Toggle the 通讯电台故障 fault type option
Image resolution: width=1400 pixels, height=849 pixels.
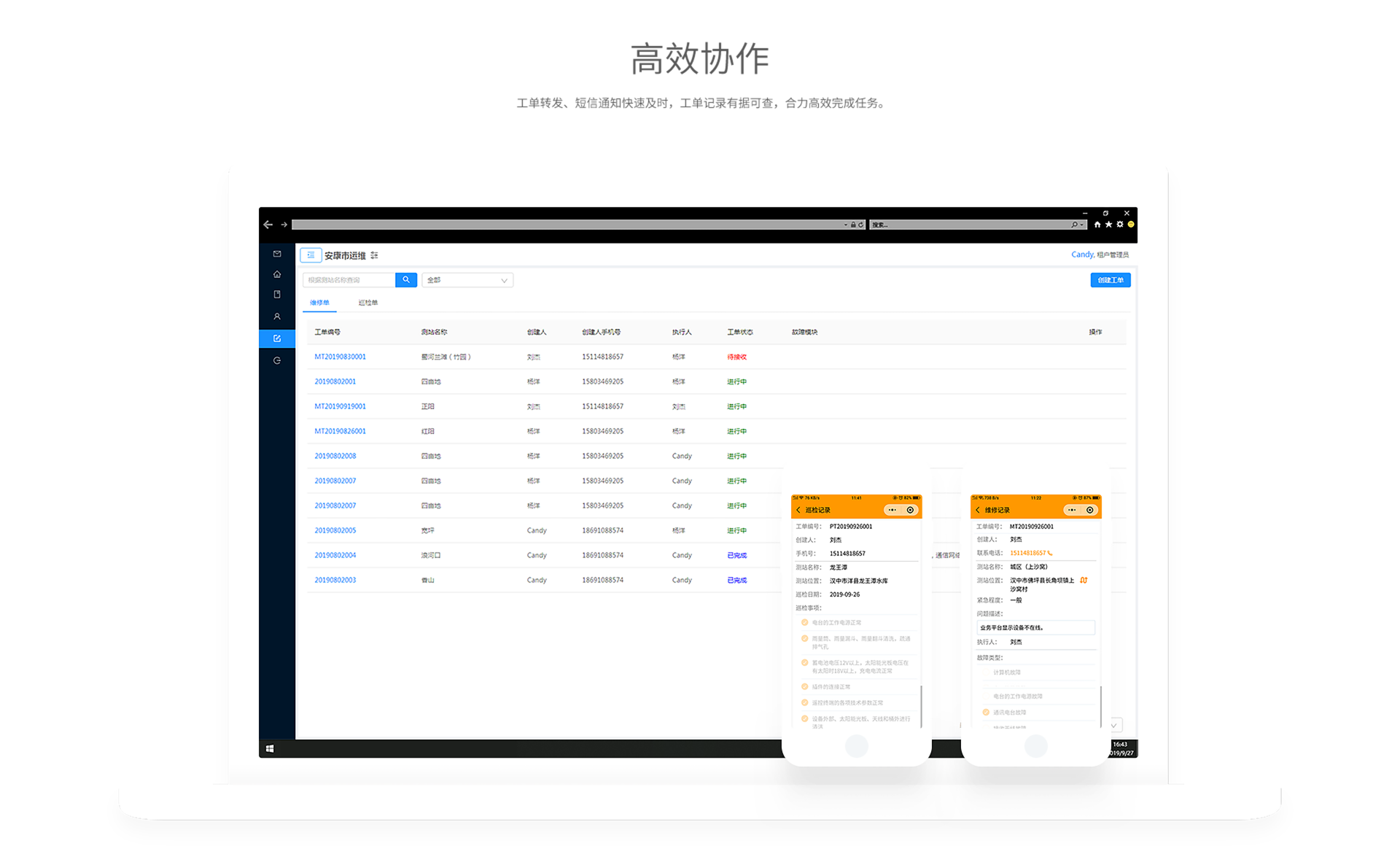(x=986, y=712)
